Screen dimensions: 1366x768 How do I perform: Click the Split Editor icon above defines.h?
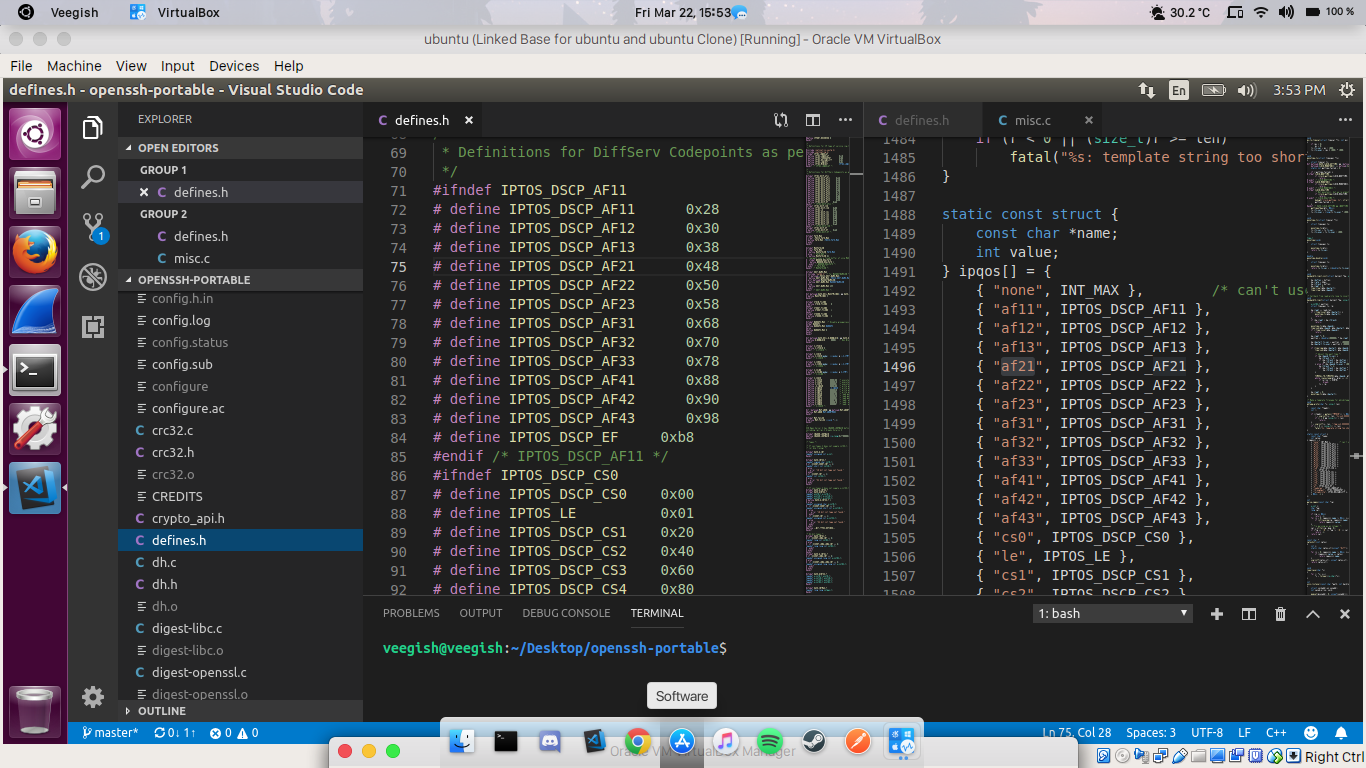812,119
